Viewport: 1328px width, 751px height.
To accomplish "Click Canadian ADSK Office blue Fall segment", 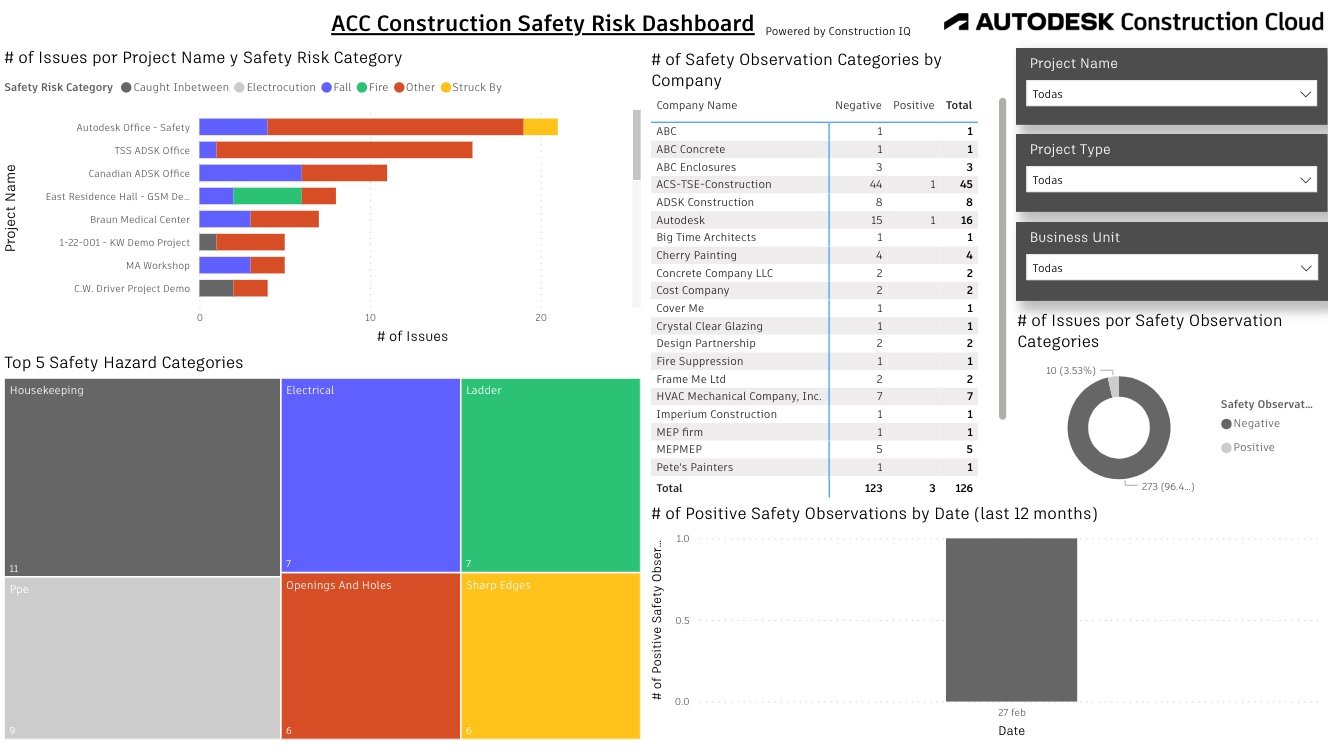I will 250,173.
